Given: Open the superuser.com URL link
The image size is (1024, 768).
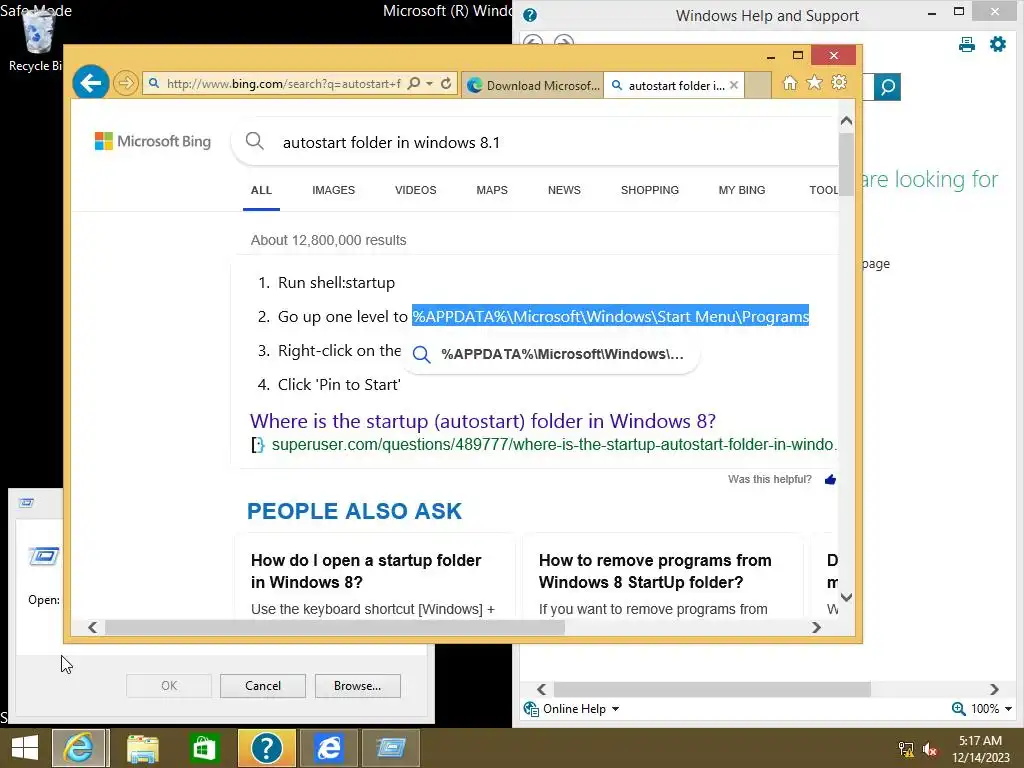Looking at the screenshot, I should pos(554,445).
